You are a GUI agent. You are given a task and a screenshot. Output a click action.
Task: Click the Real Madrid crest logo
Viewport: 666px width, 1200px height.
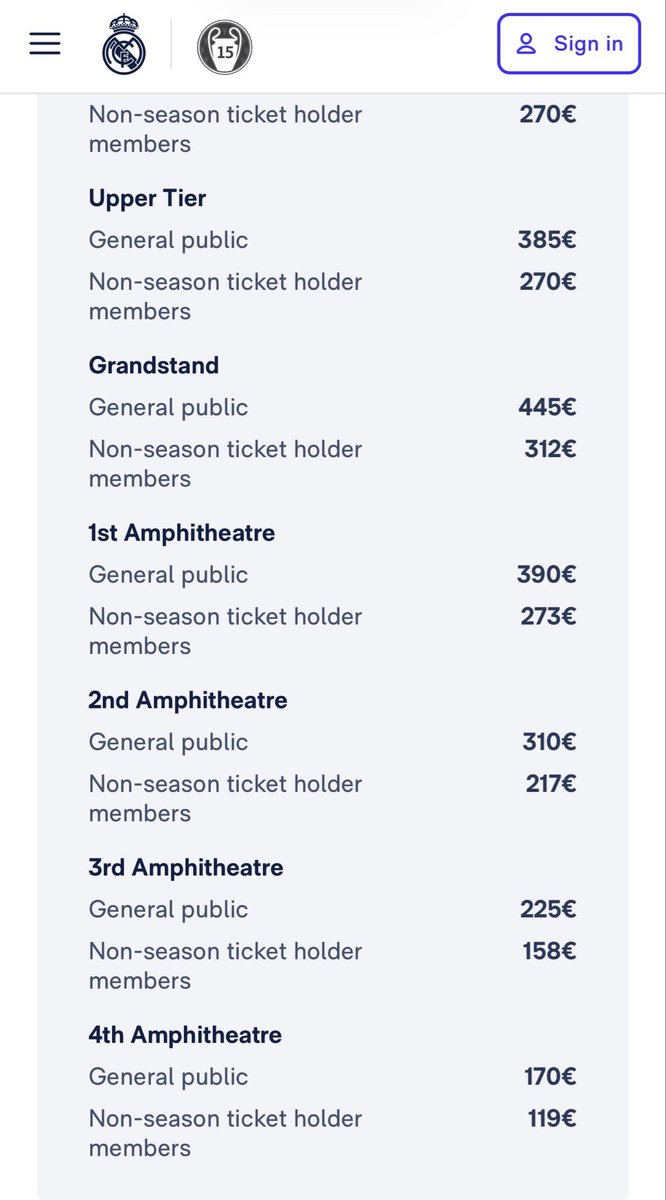pos(124,44)
